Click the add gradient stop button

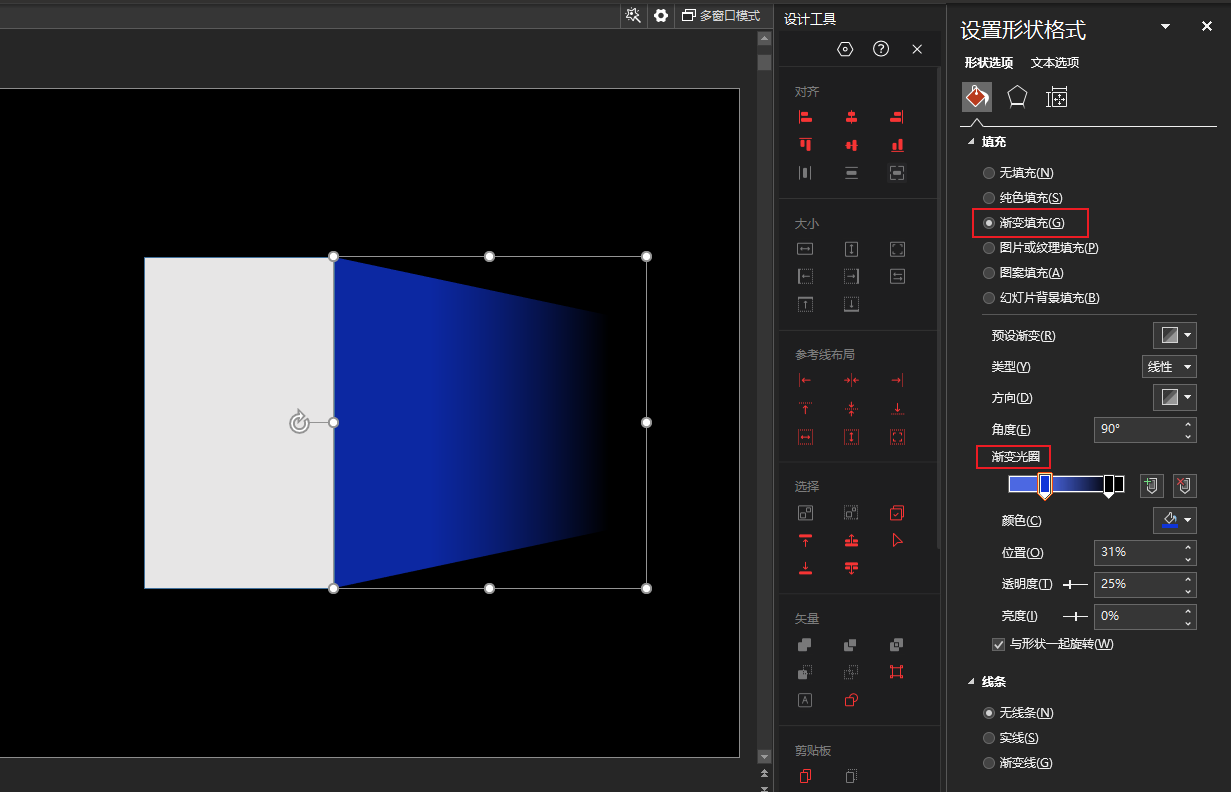[1152, 485]
